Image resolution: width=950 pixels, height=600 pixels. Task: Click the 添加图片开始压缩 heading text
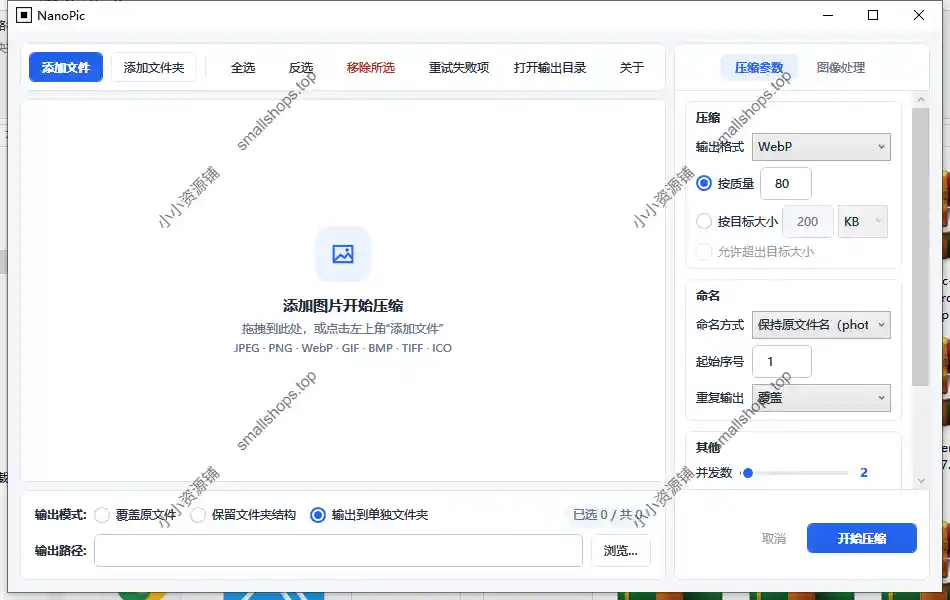[x=343, y=305]
